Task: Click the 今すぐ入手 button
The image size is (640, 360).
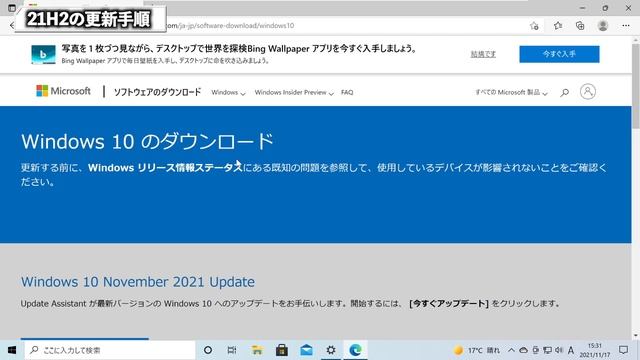Action: (x=559, y=54)
